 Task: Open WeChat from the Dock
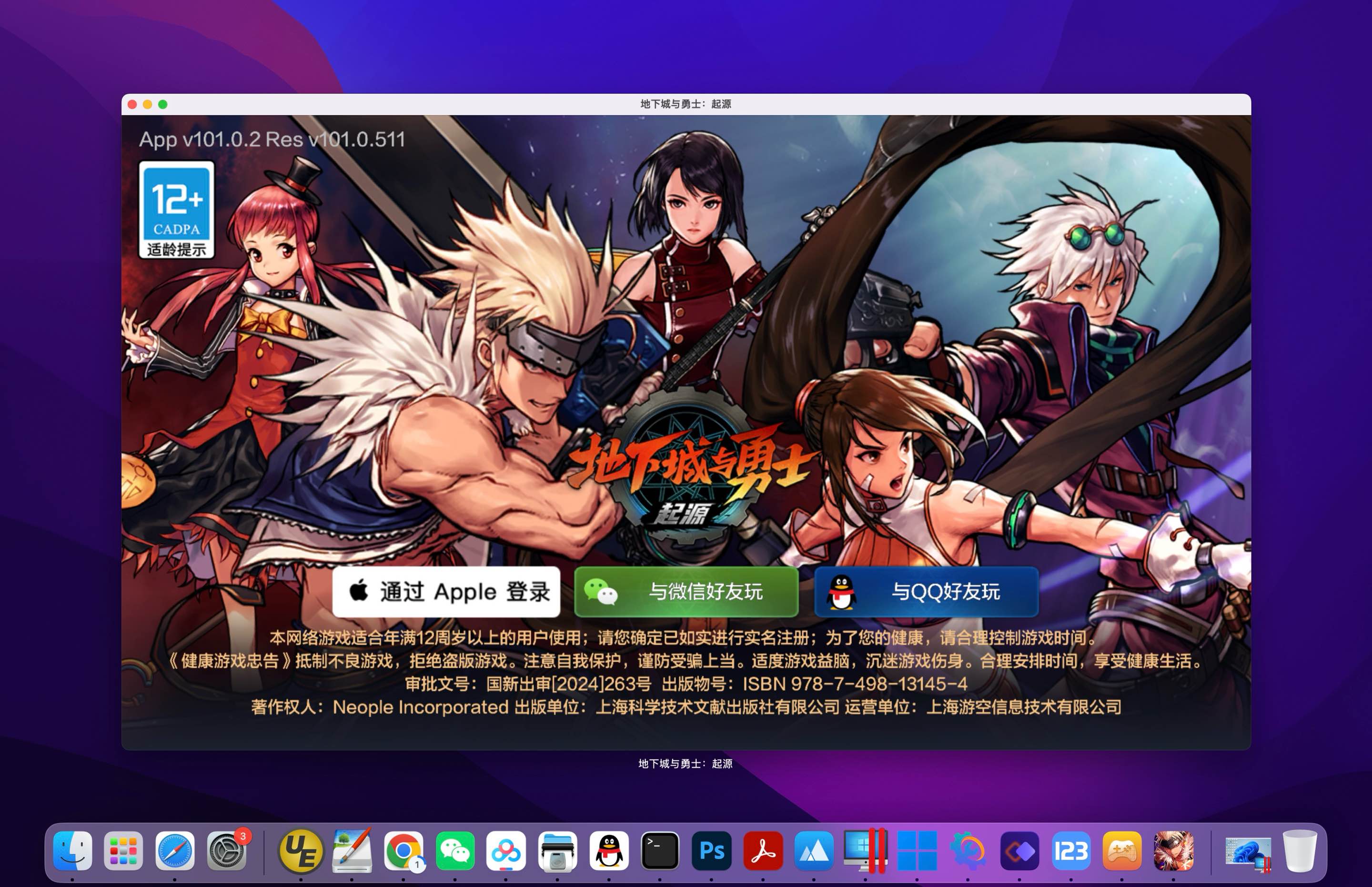[455, 851]
